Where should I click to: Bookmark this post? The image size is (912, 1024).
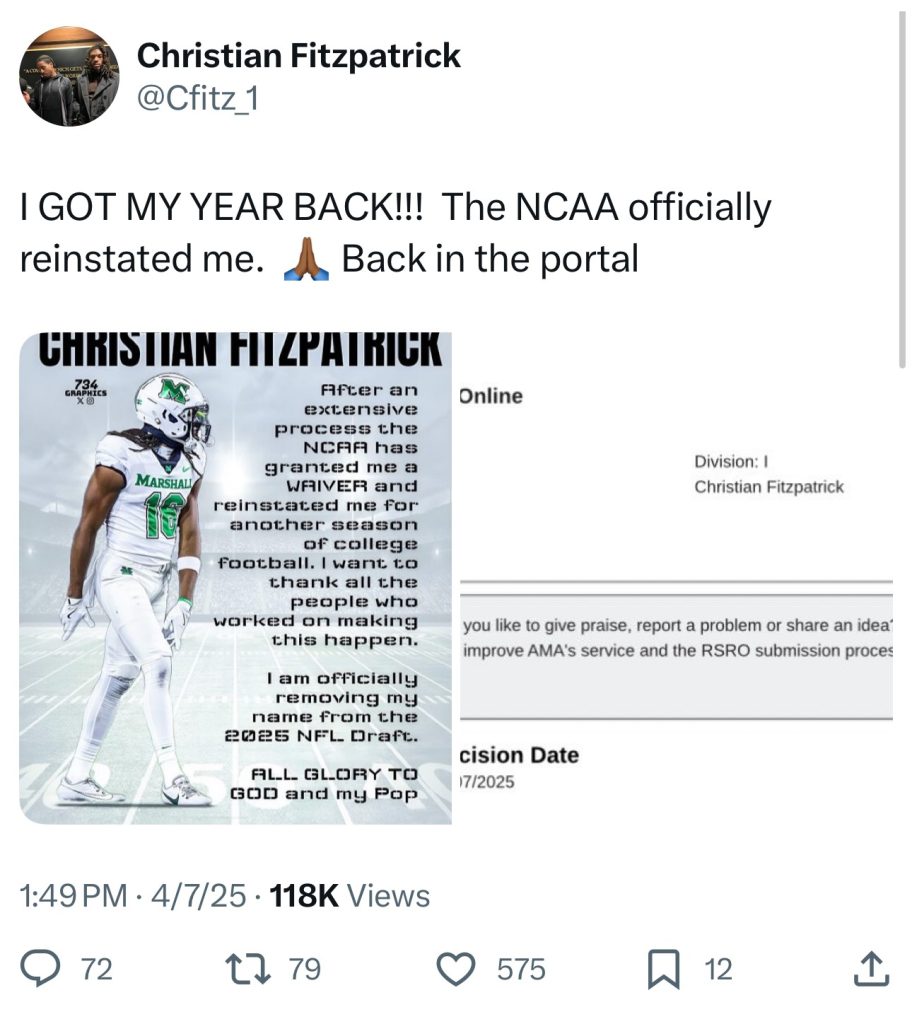click(664, 969)
